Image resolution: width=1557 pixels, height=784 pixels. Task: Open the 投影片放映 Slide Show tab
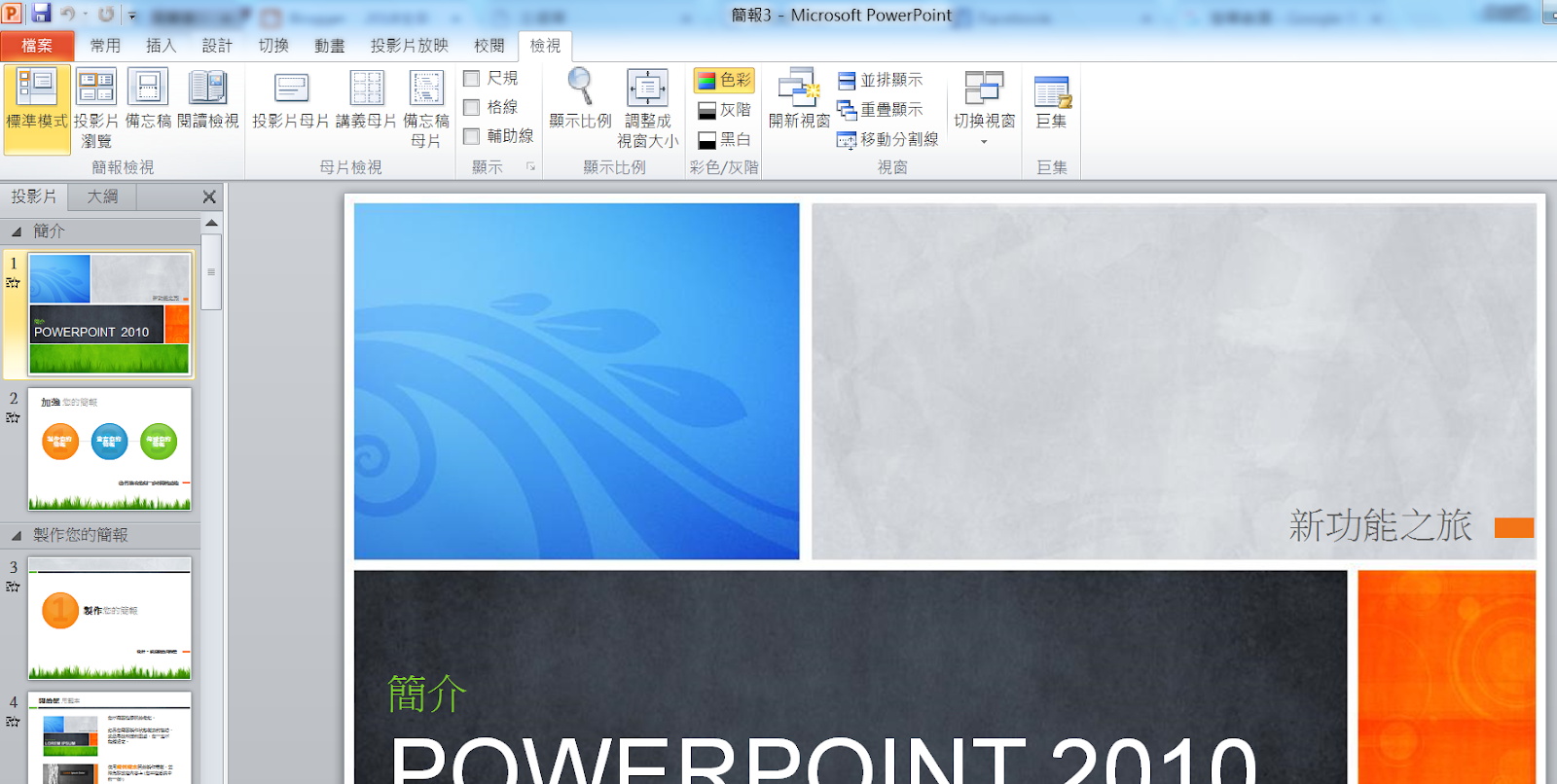(409, 46)
